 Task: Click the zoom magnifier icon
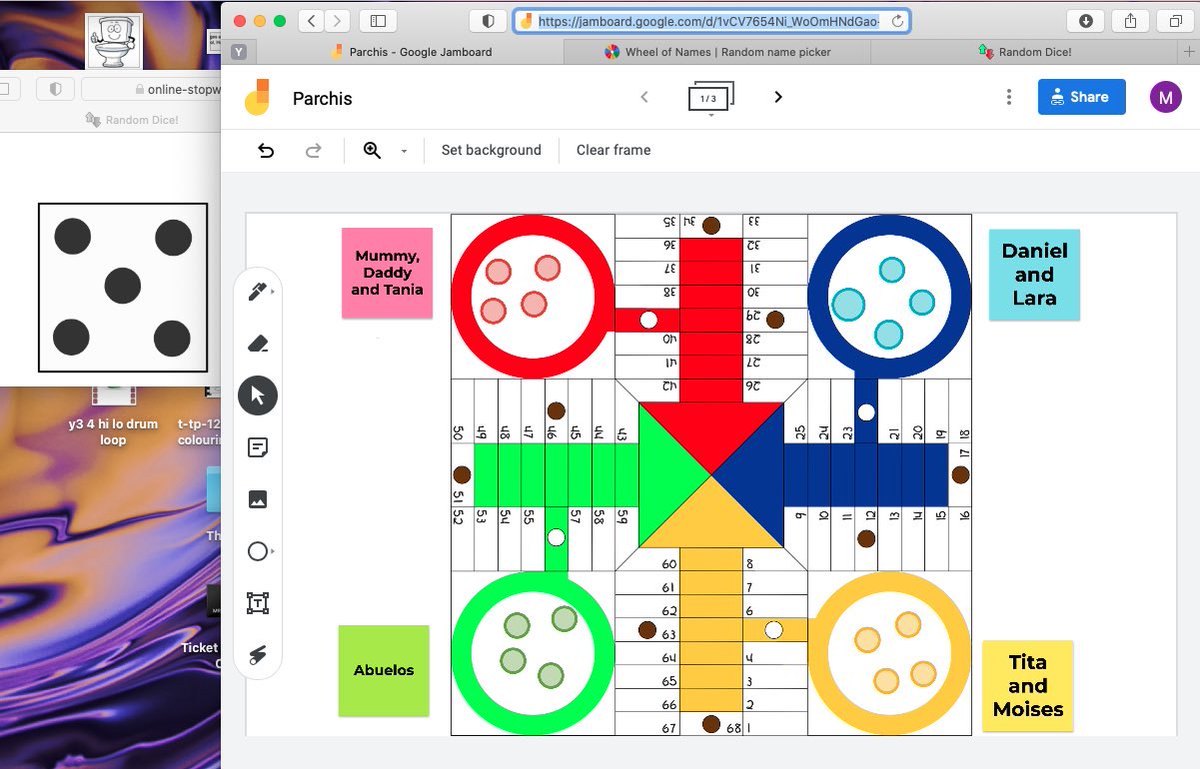(x=372, y=150)
